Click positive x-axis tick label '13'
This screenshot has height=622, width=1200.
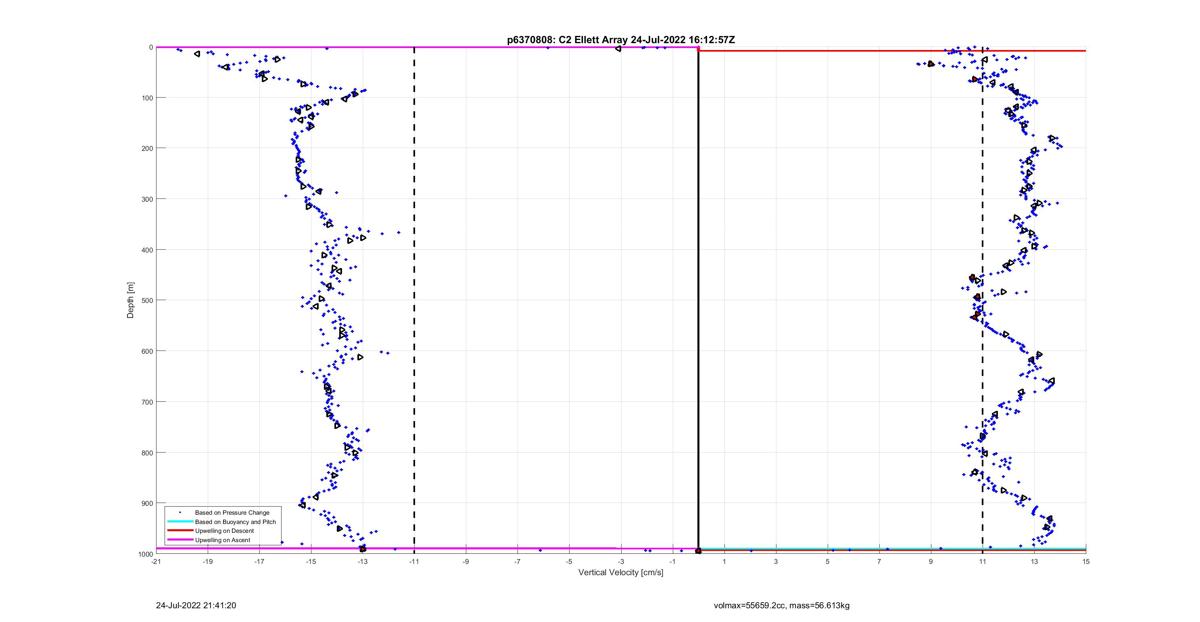(x=1034, y=562)
